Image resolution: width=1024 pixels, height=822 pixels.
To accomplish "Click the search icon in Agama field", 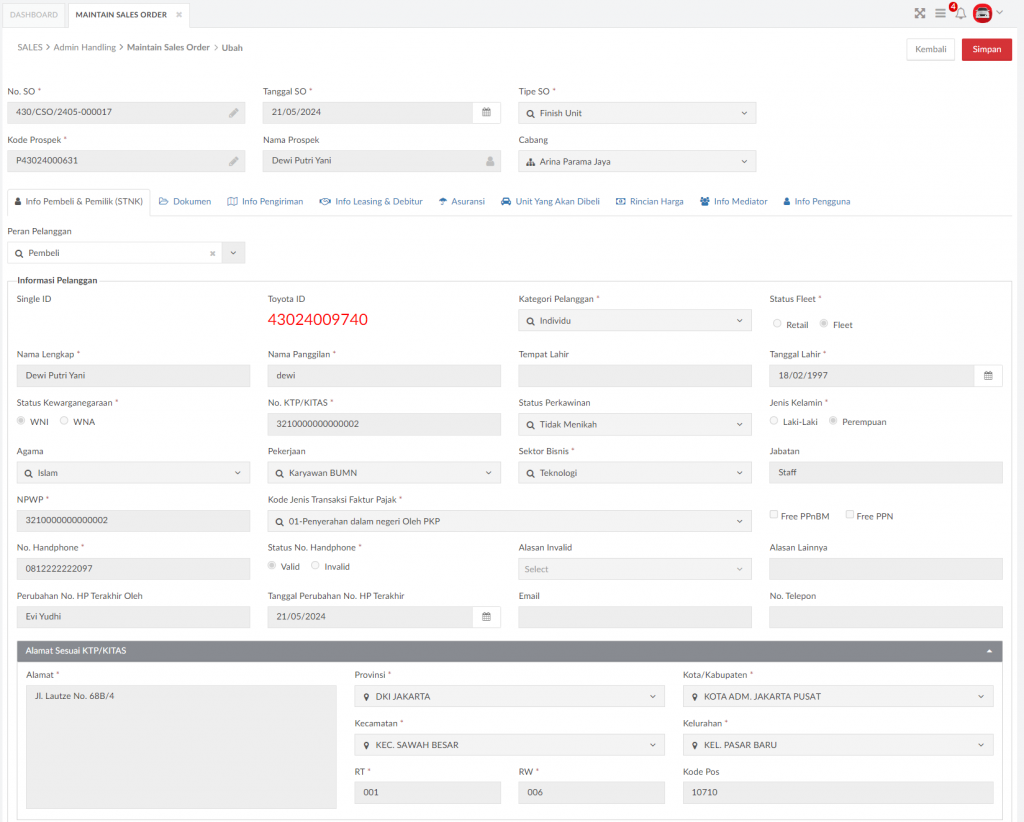I will [x=28, y=473].
